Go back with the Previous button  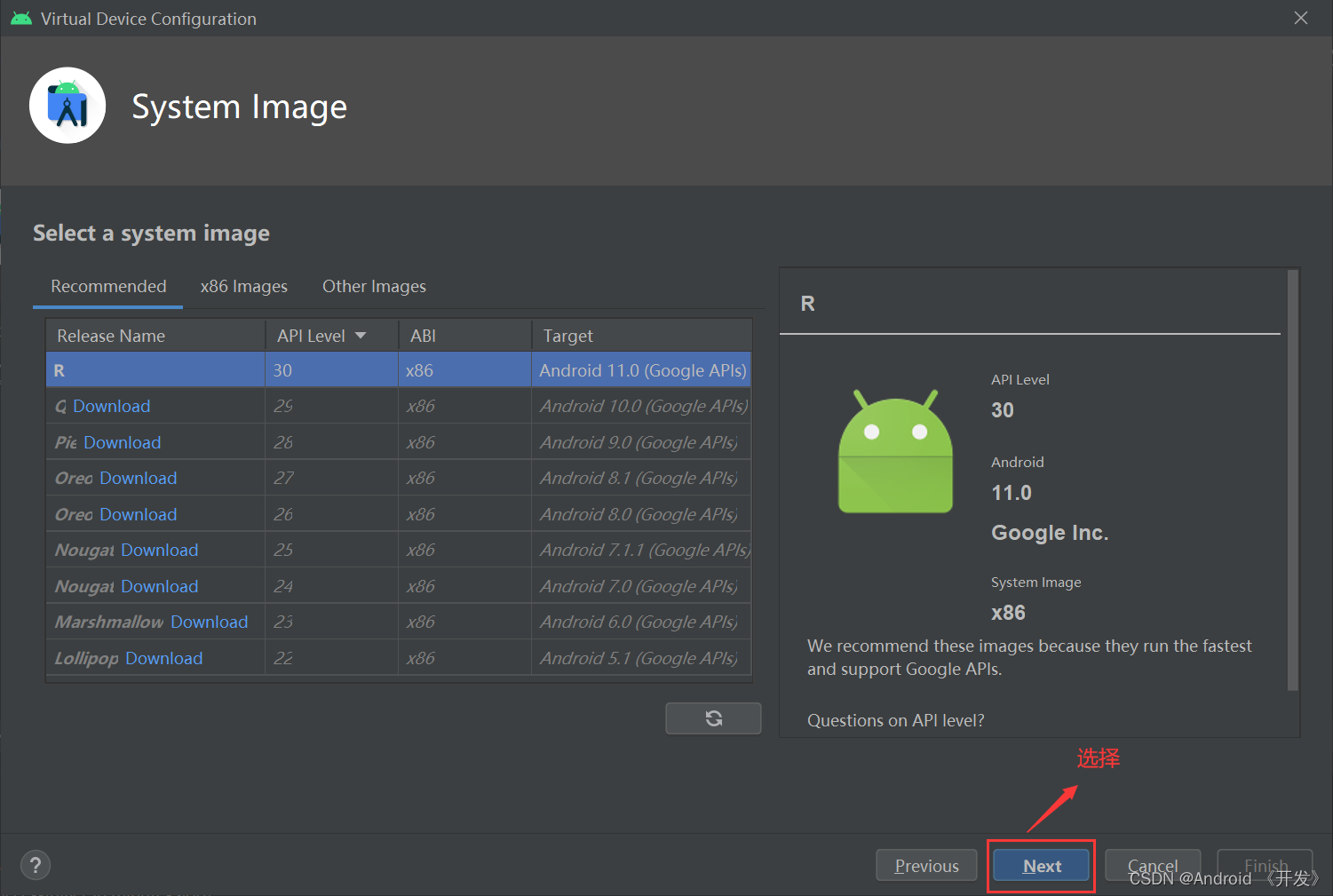(x=926, y=866)
